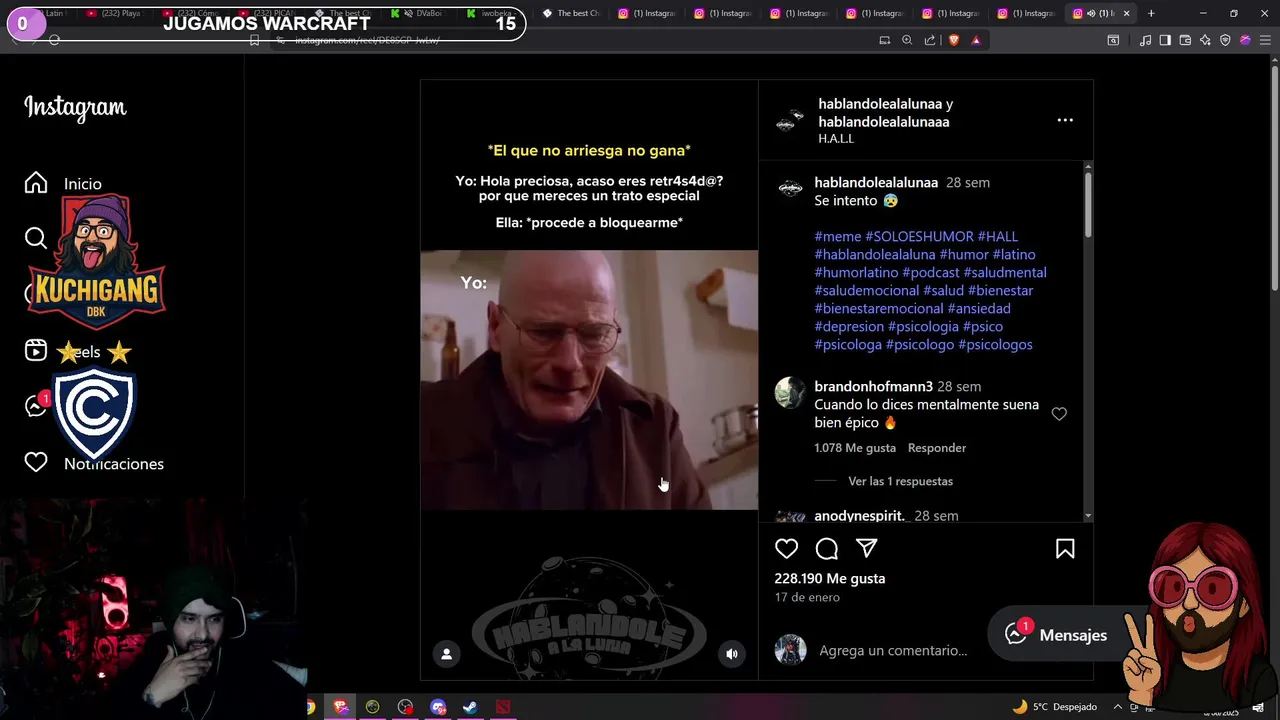Click the Agrega un comentario field
Viewport: 1280px width, 720px height.
[893, 650]
